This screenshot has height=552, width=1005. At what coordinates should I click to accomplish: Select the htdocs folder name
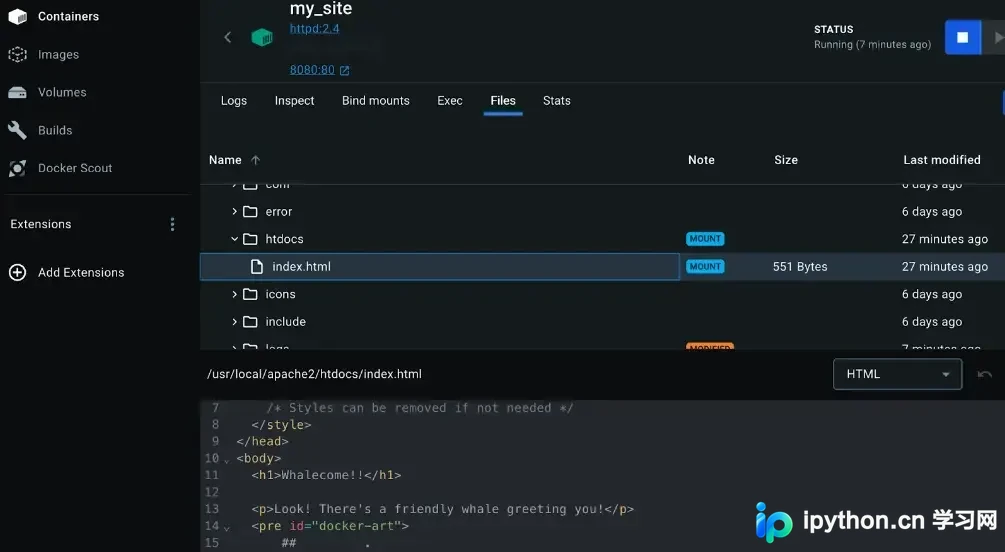tap(285, 239)
